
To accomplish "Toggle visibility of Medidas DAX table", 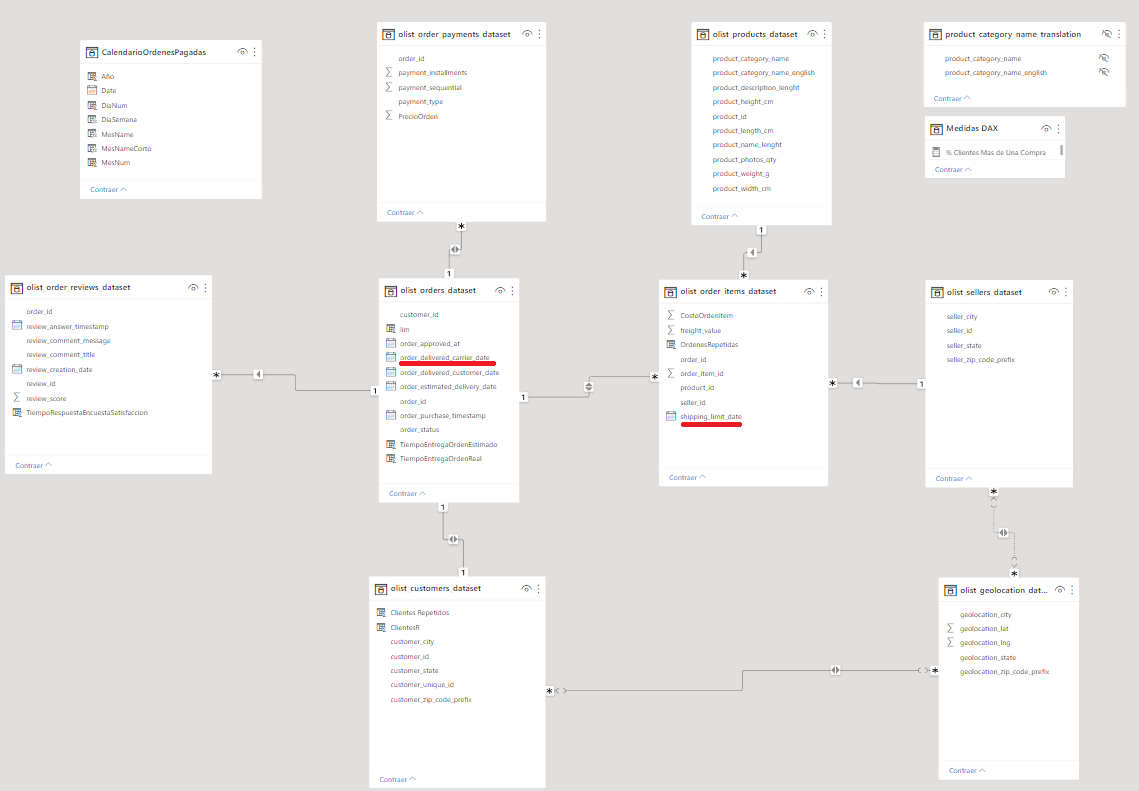I will tap(1046, 128).
